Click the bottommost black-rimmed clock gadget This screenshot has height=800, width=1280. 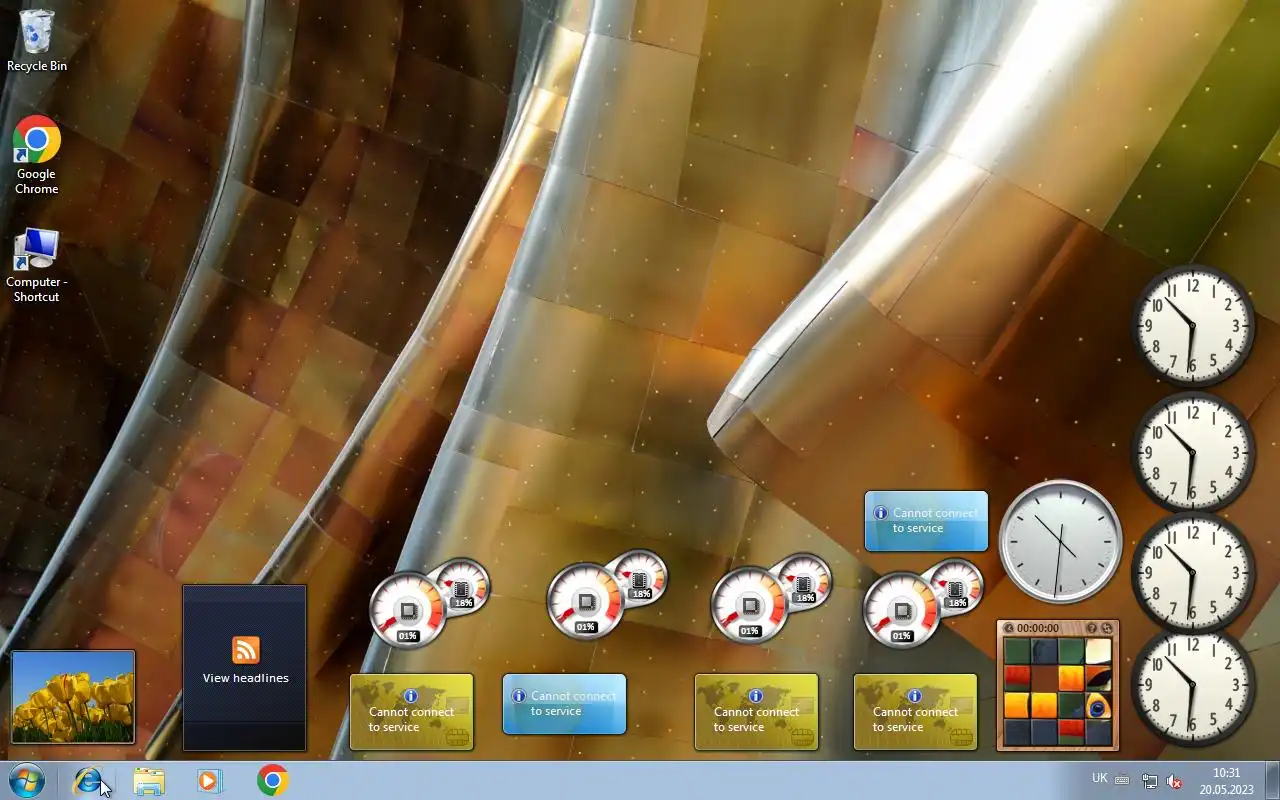[1193, 686]
